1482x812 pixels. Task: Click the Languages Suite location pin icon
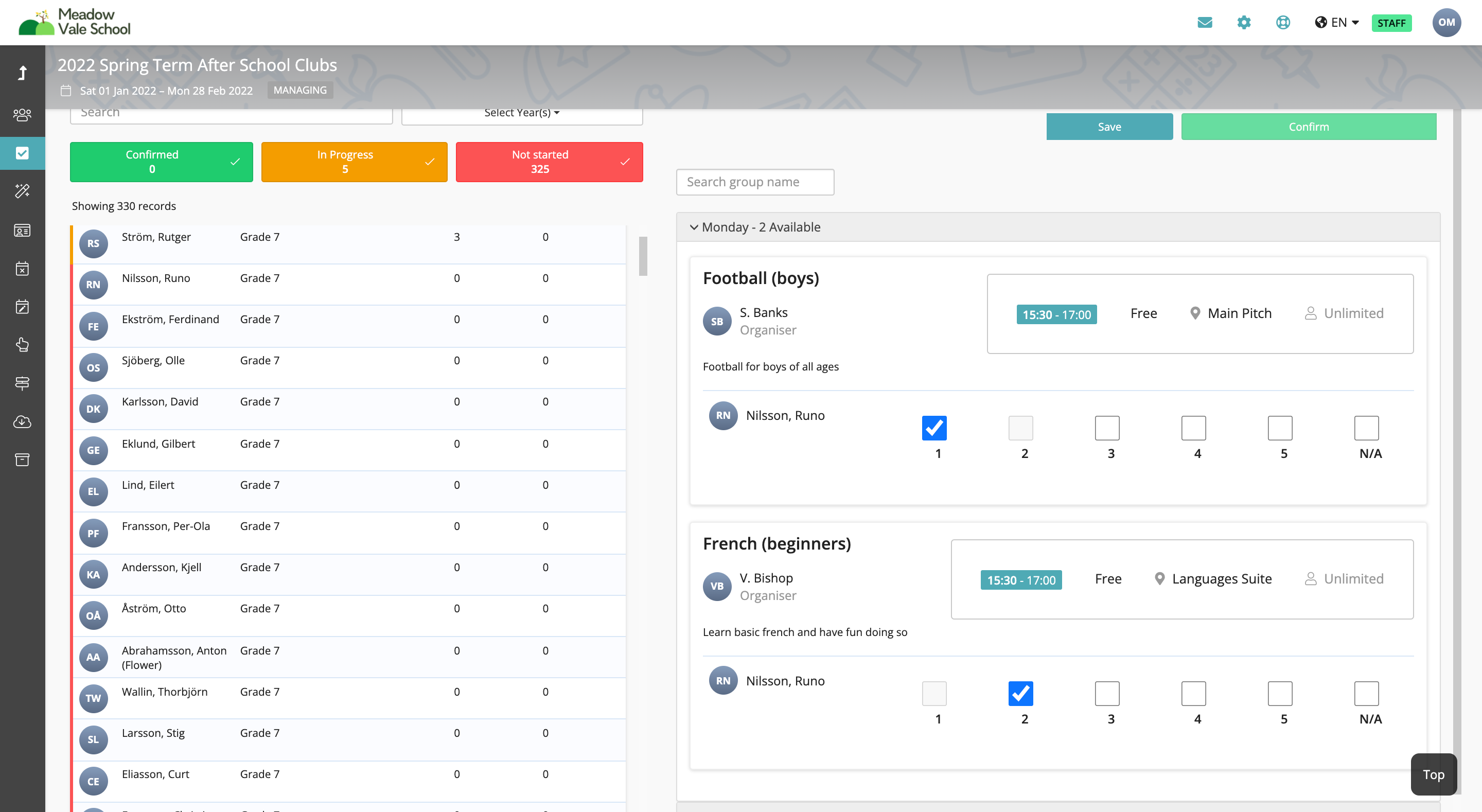[x=1159, y=579]
